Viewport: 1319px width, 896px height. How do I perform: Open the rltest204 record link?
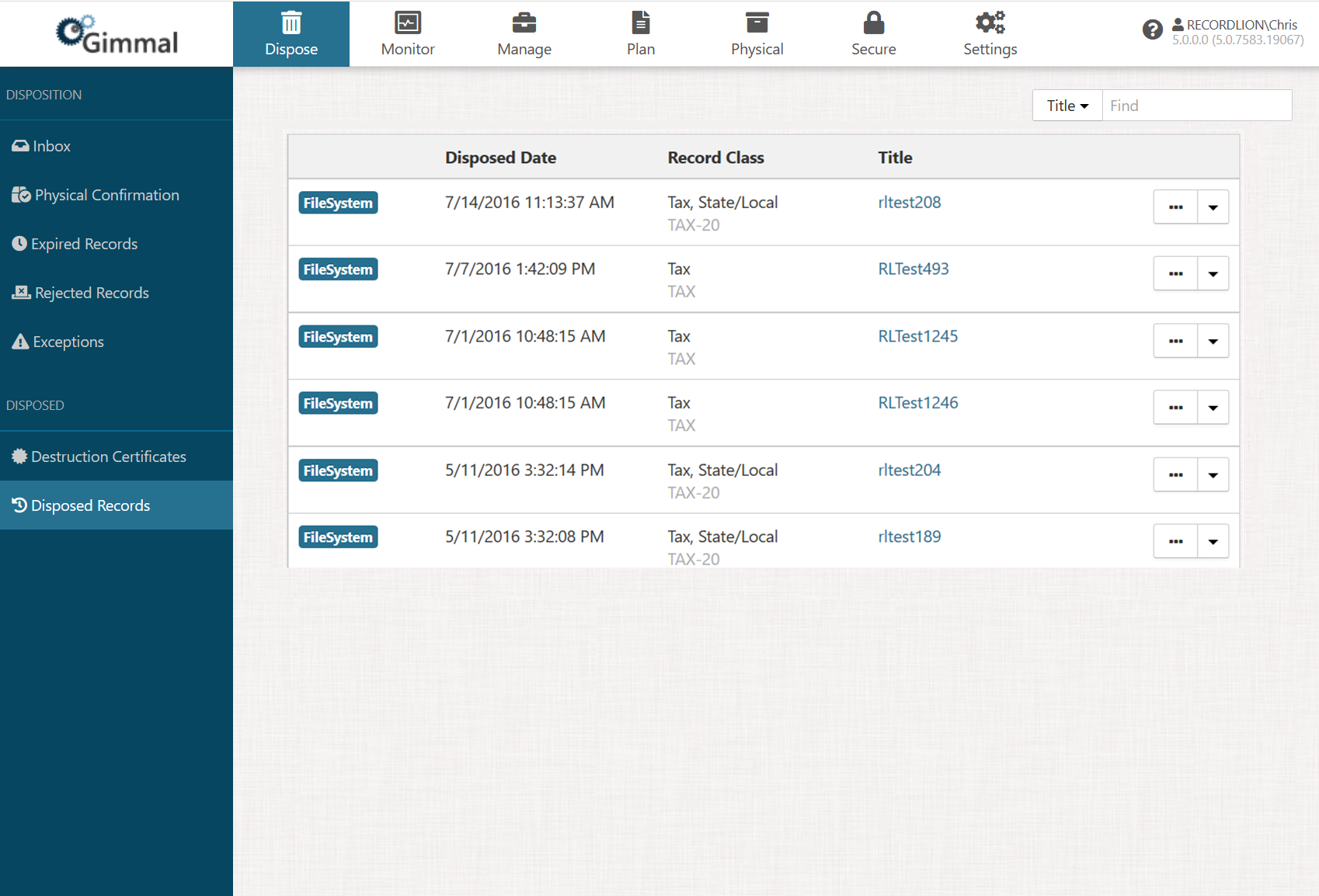tap(909, 470)
